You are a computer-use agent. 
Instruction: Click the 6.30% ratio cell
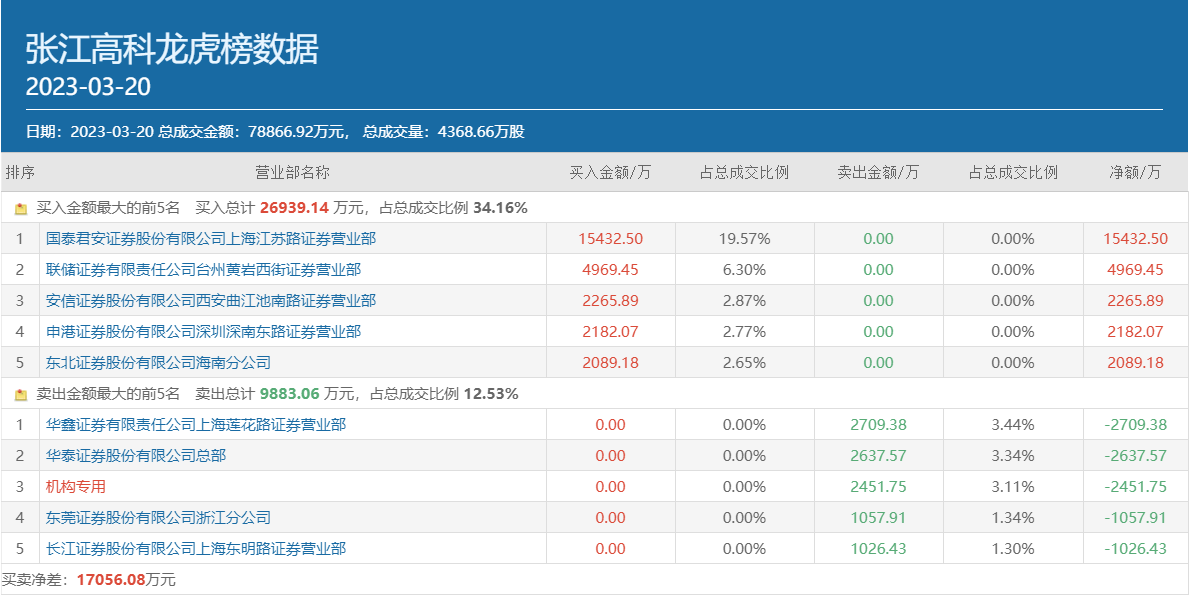click(745, 270)
